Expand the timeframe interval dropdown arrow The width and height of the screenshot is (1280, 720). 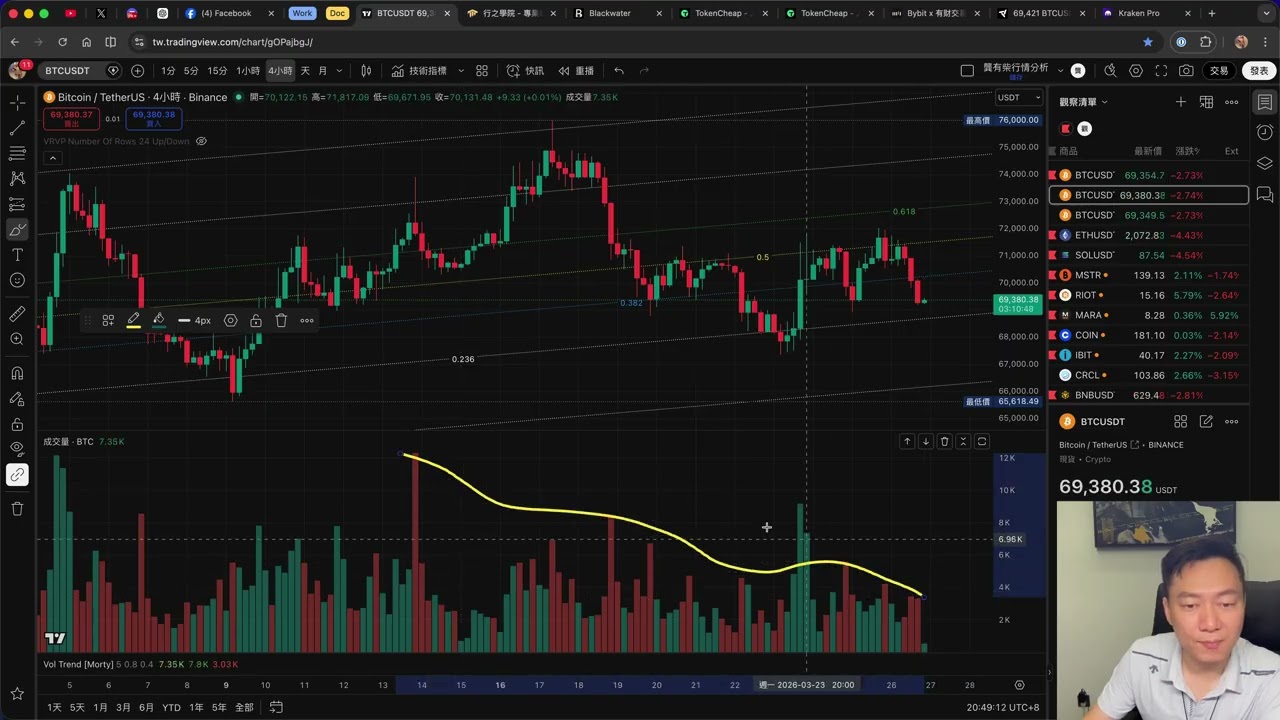tap(340, 71)
